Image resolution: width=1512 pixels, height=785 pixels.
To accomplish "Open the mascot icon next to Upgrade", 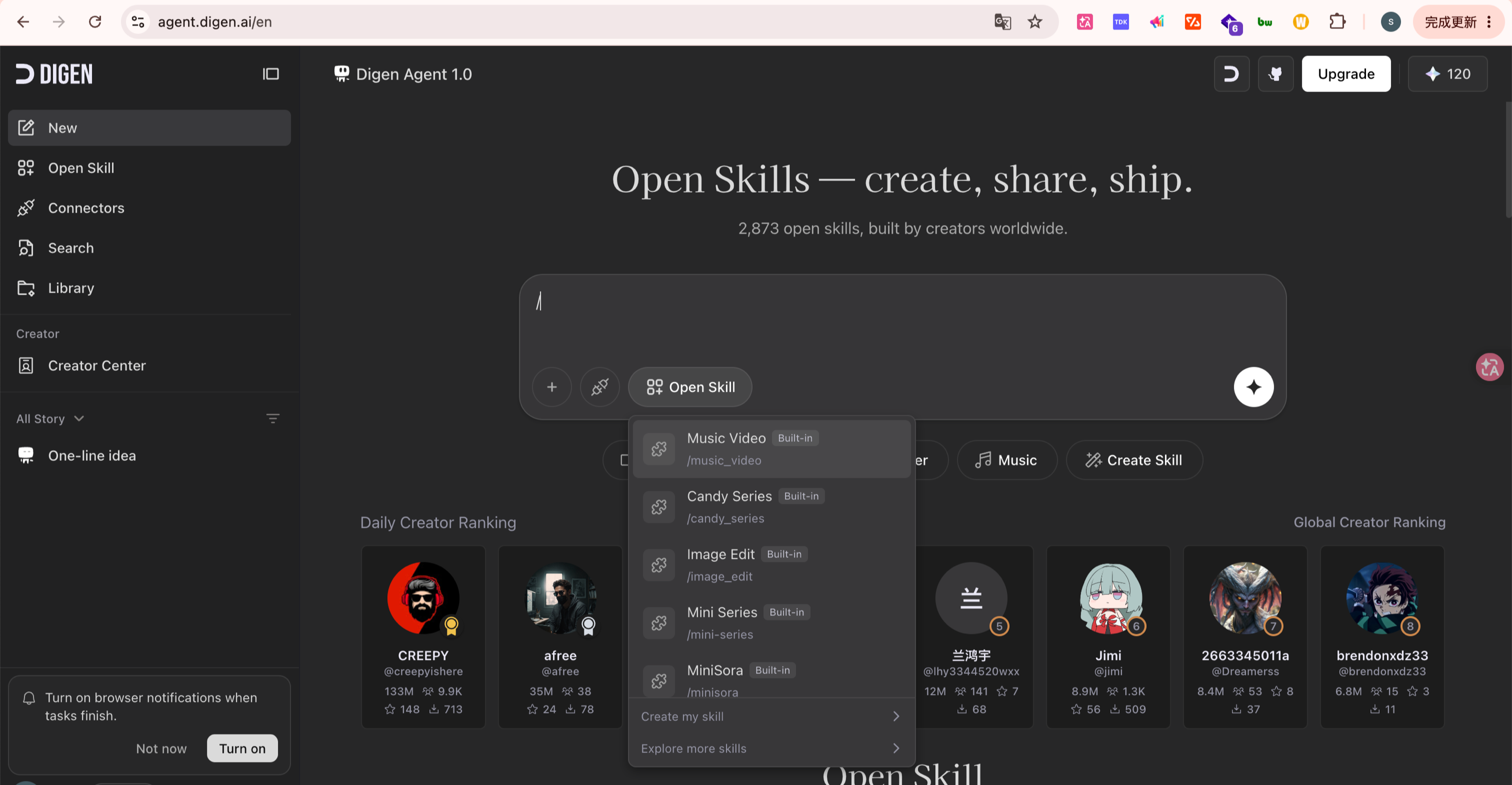I will (x=1275, y=74).
